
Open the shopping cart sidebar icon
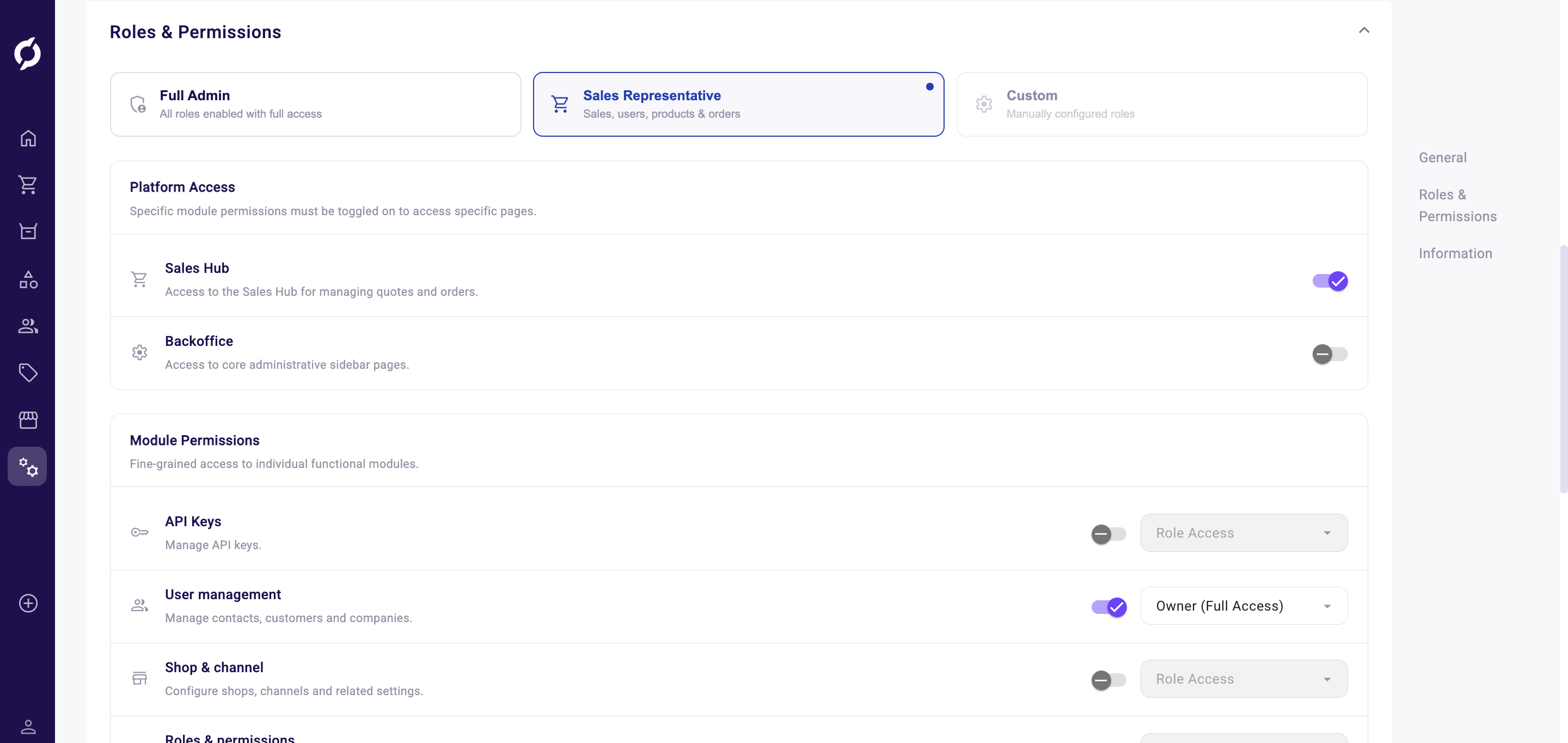28,185
